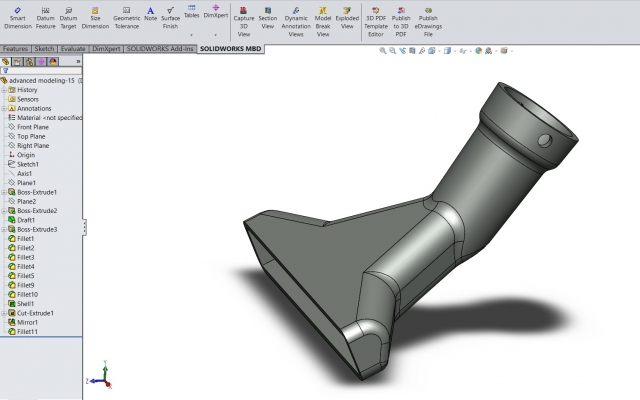
Task: Expand Boss-Extrude1 feature
Action: 4,192
